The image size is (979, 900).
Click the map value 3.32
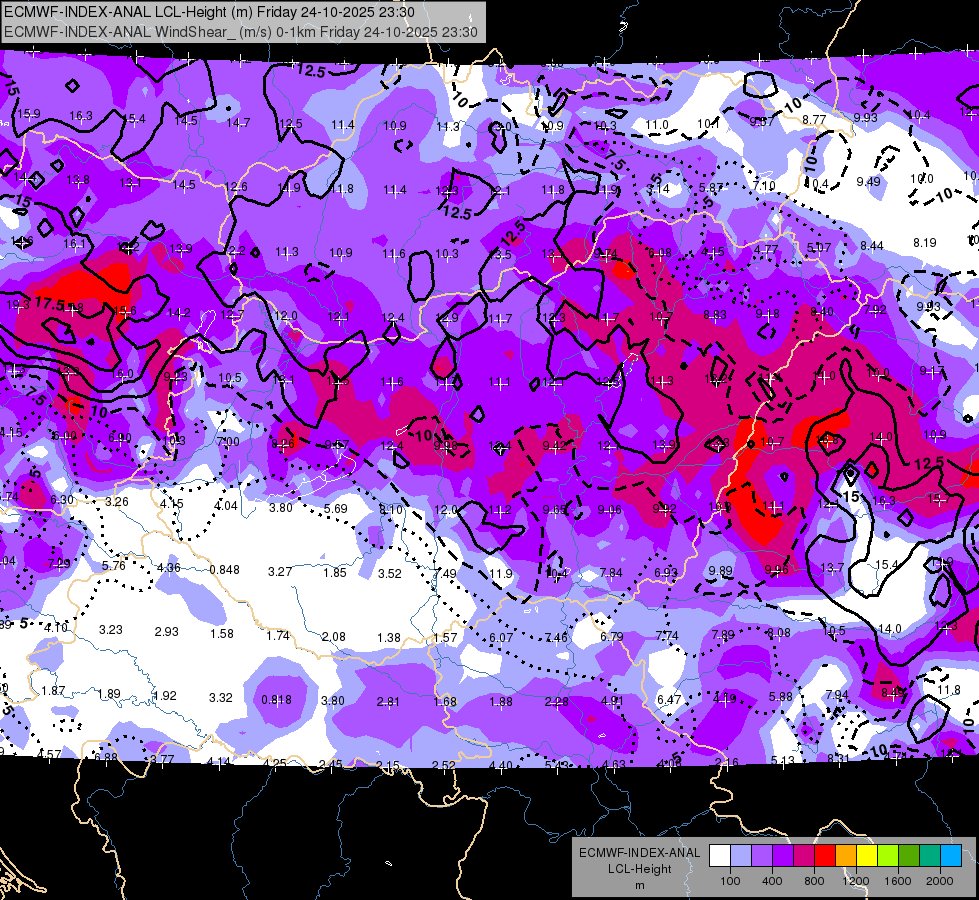[x=220, y=697]
